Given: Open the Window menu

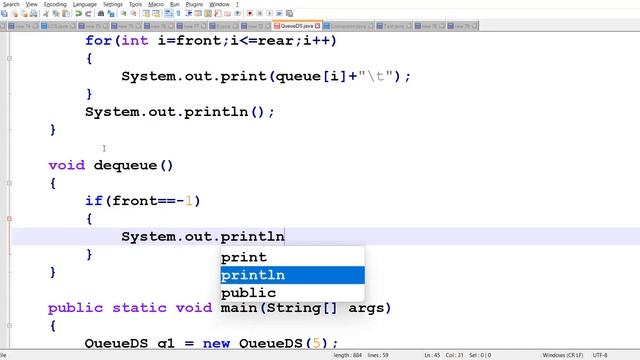Looking at the screenshot, I should click(x=219, y=4).
